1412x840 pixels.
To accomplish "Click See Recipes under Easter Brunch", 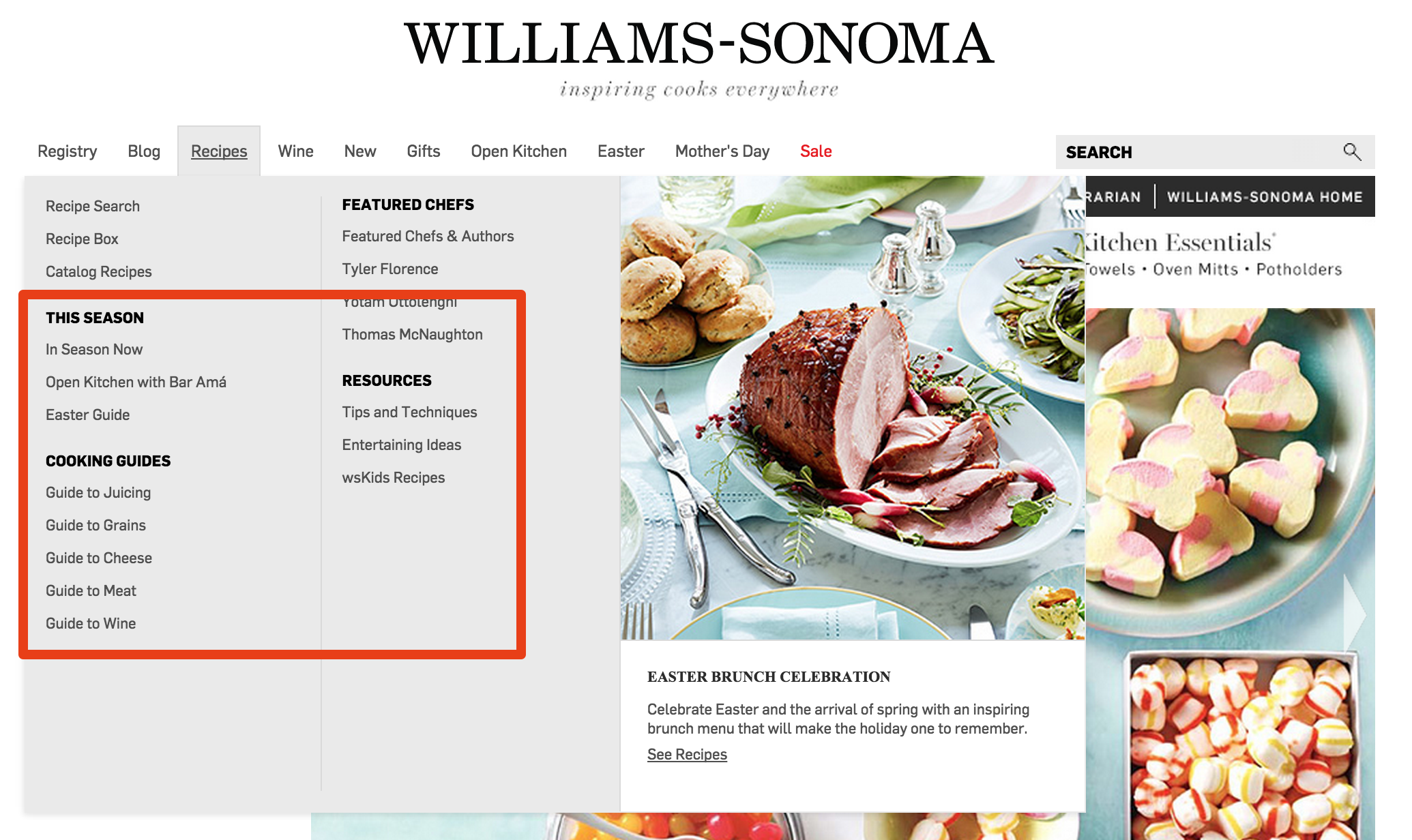I will click(687, 754).
